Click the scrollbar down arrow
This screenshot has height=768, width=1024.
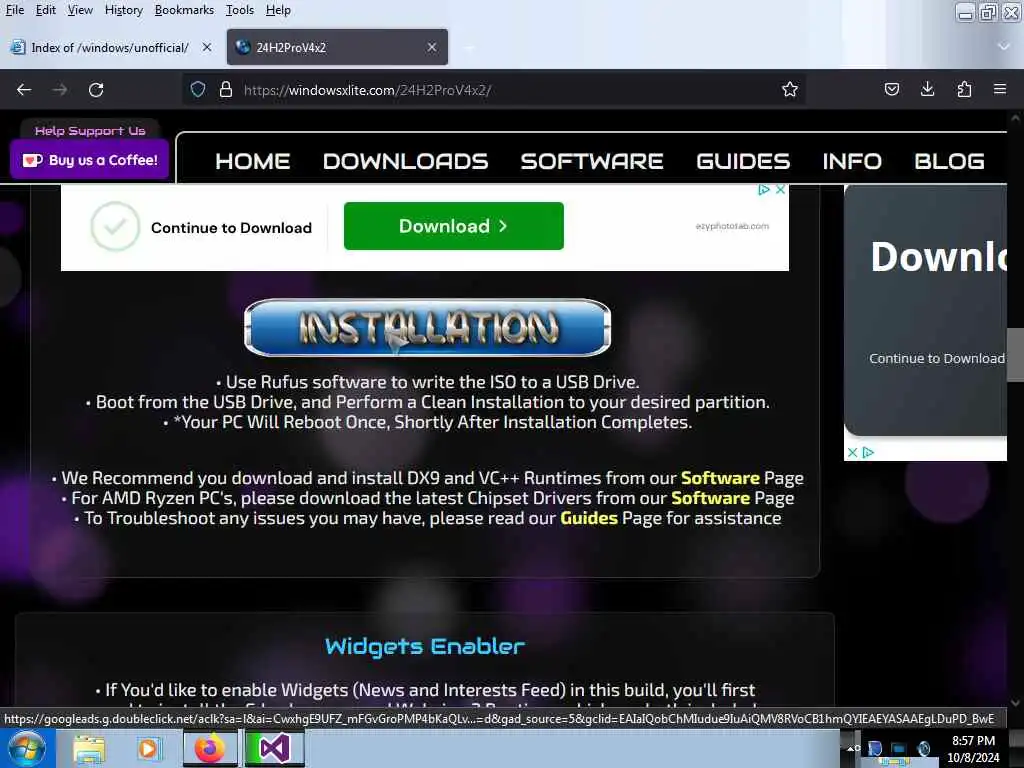[x=1015, y=703]
